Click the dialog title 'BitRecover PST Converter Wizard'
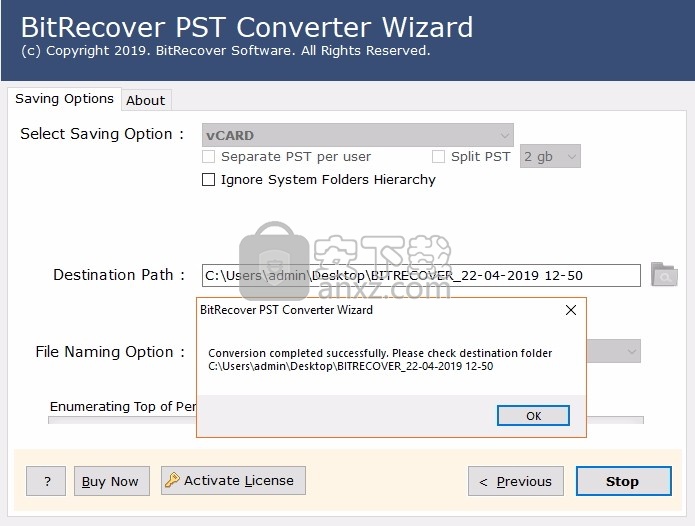695x526 pixels. tap(286, 310)
